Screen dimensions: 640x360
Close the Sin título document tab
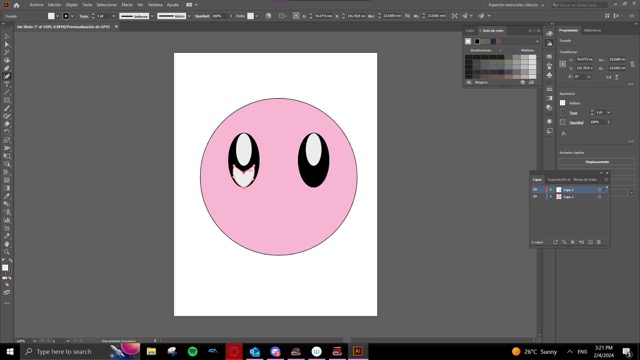pos(116,27)
